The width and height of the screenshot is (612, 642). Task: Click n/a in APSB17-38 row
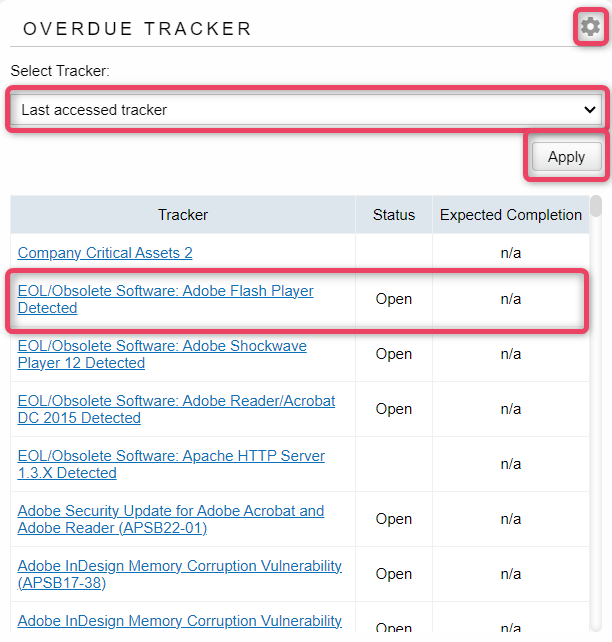point(510,574)
